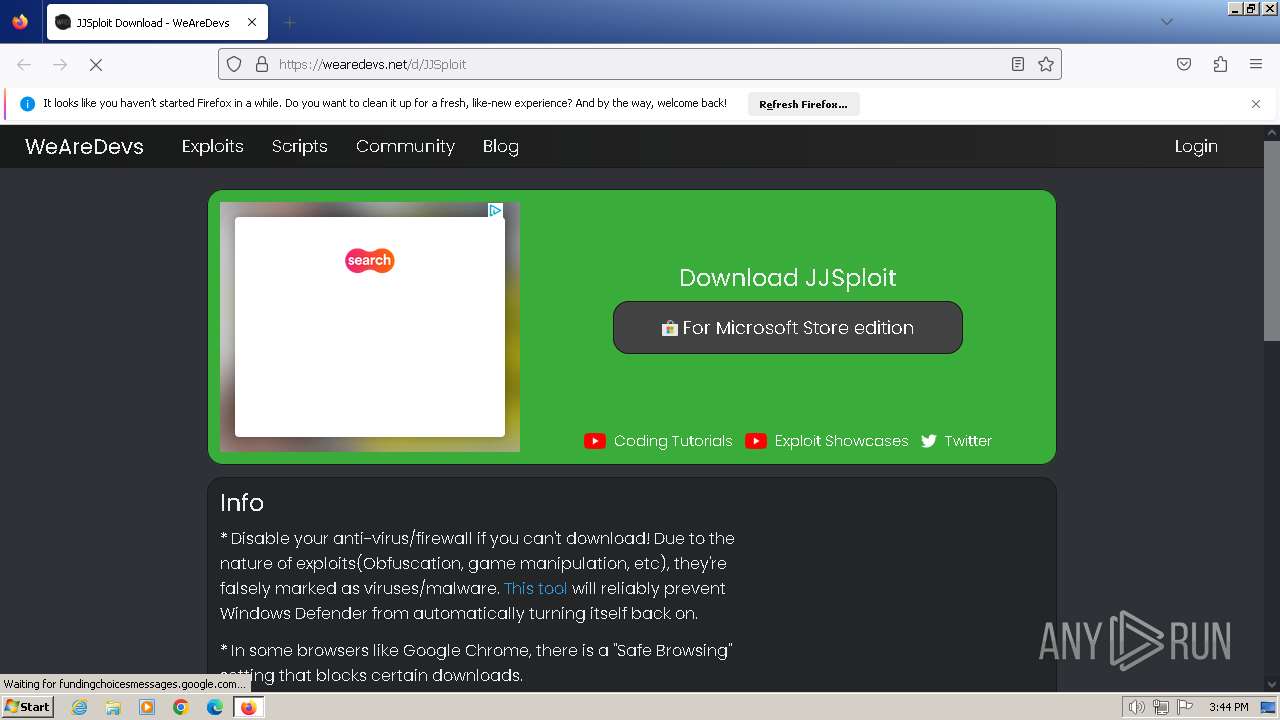
Task: Open File Explorer from taskbar
Action: point(113,707)
